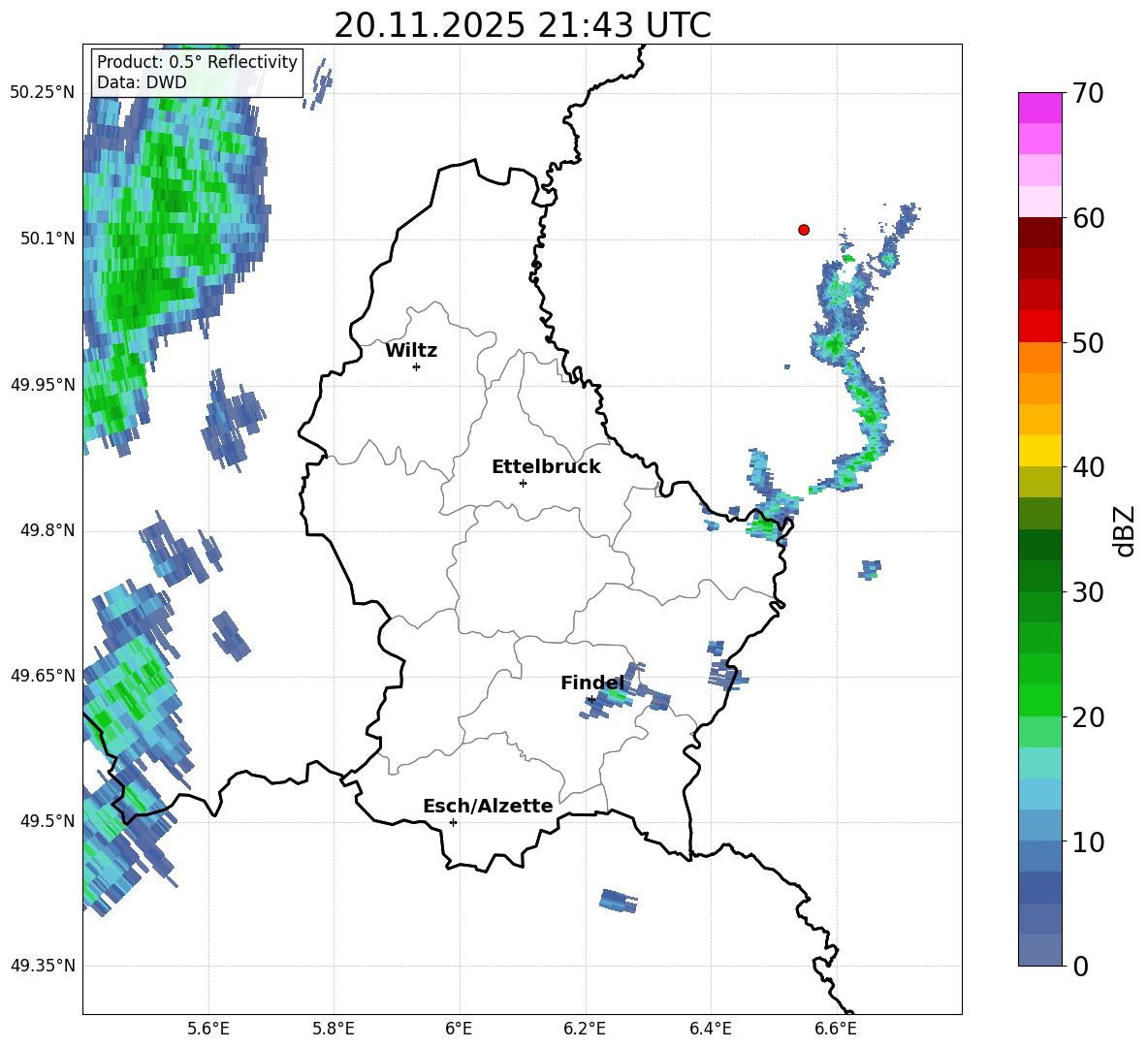
Task: Click the 30 value on colorbar
Action: click(1088, 592)
